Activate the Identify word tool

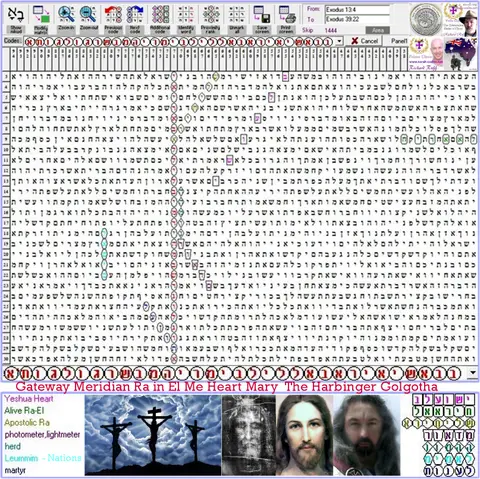[186, 19]
